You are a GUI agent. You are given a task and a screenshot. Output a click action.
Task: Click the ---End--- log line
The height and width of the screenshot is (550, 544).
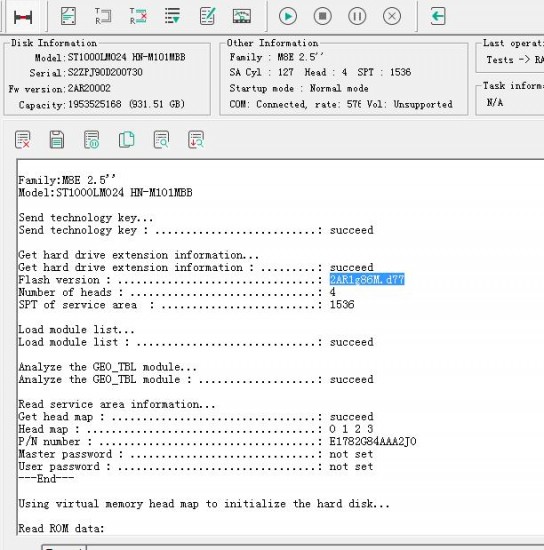tap(46, 479)
